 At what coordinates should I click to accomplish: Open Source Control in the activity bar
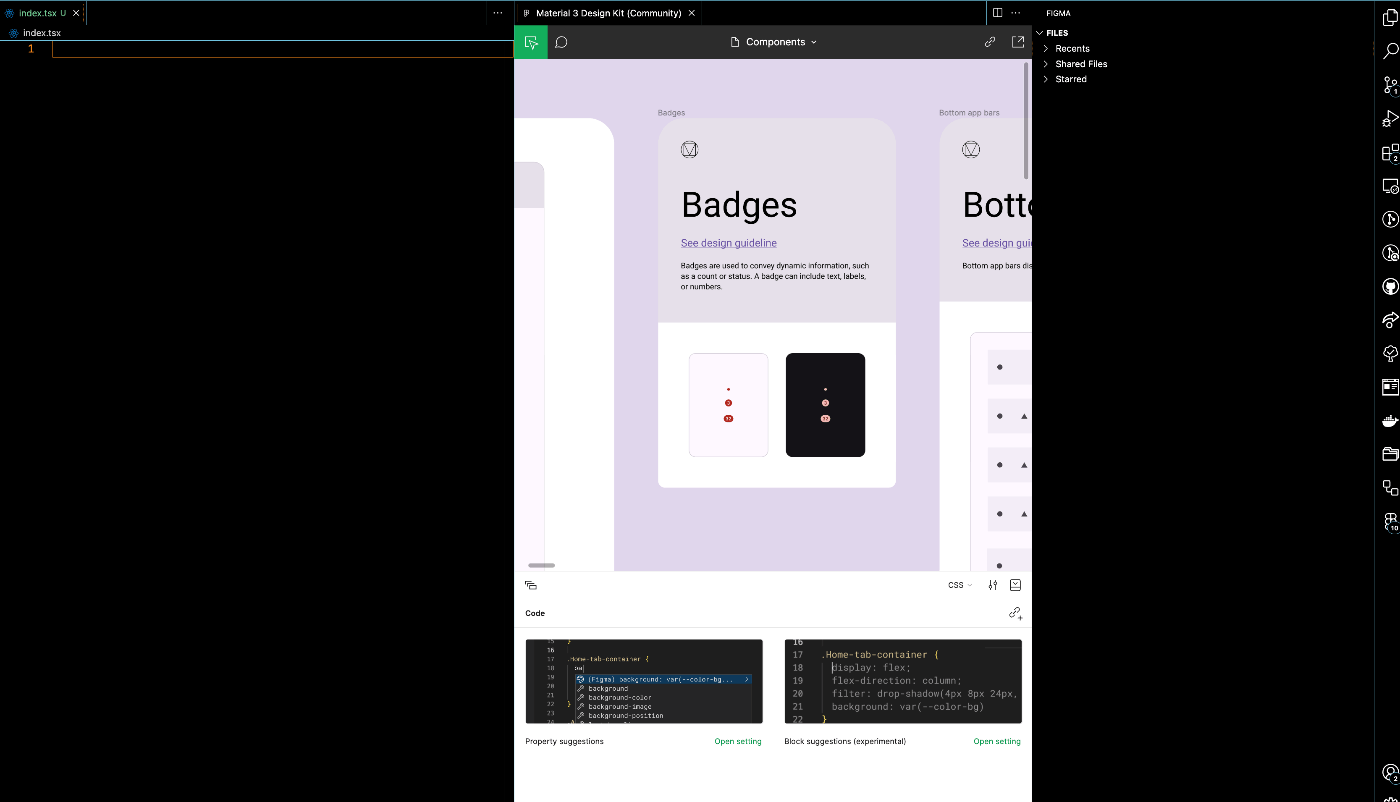[1390, 85]
